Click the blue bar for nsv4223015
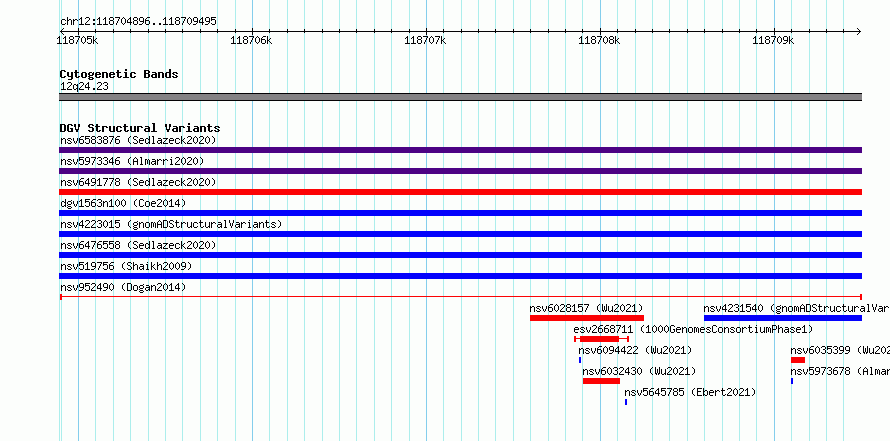Image resolution: width=890 pixels, height=441 pixels. click(x=460, y=234)
